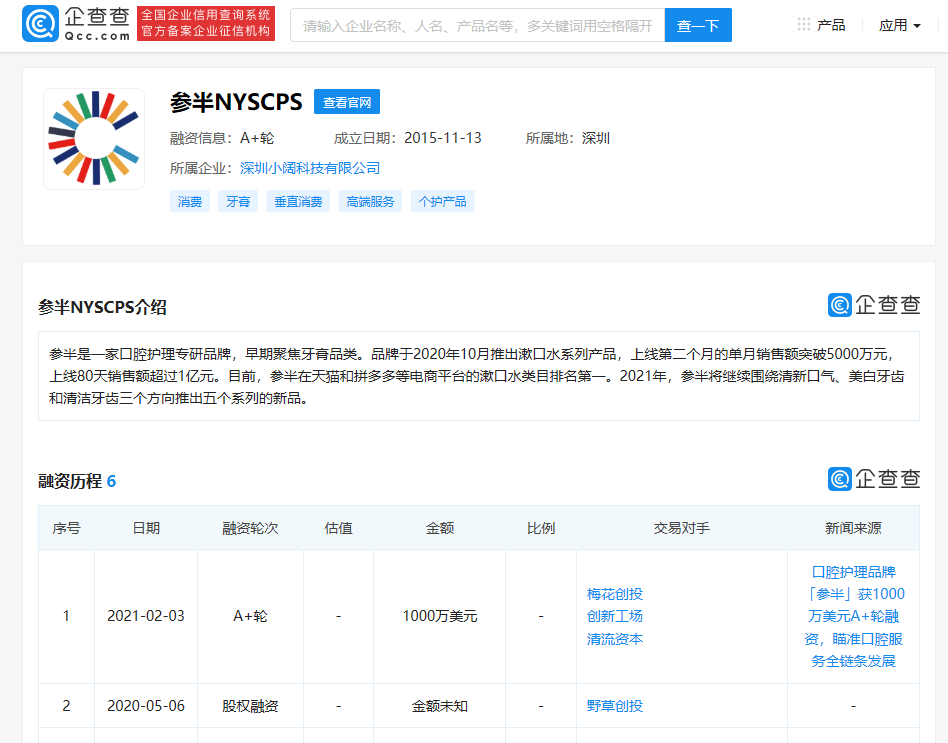Viewport: 948px width, 743px height.
Task: Open the 深圳小阔科技有限公司 company link
Action: [310, 168]
